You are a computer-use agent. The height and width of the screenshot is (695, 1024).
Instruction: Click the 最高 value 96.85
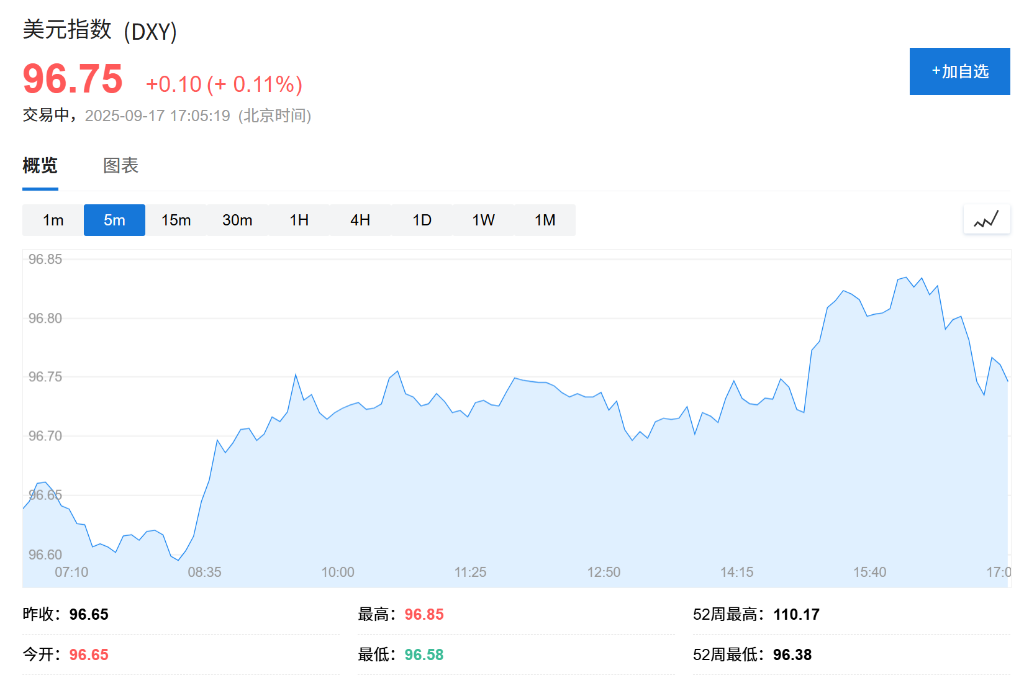coord(424,615)
